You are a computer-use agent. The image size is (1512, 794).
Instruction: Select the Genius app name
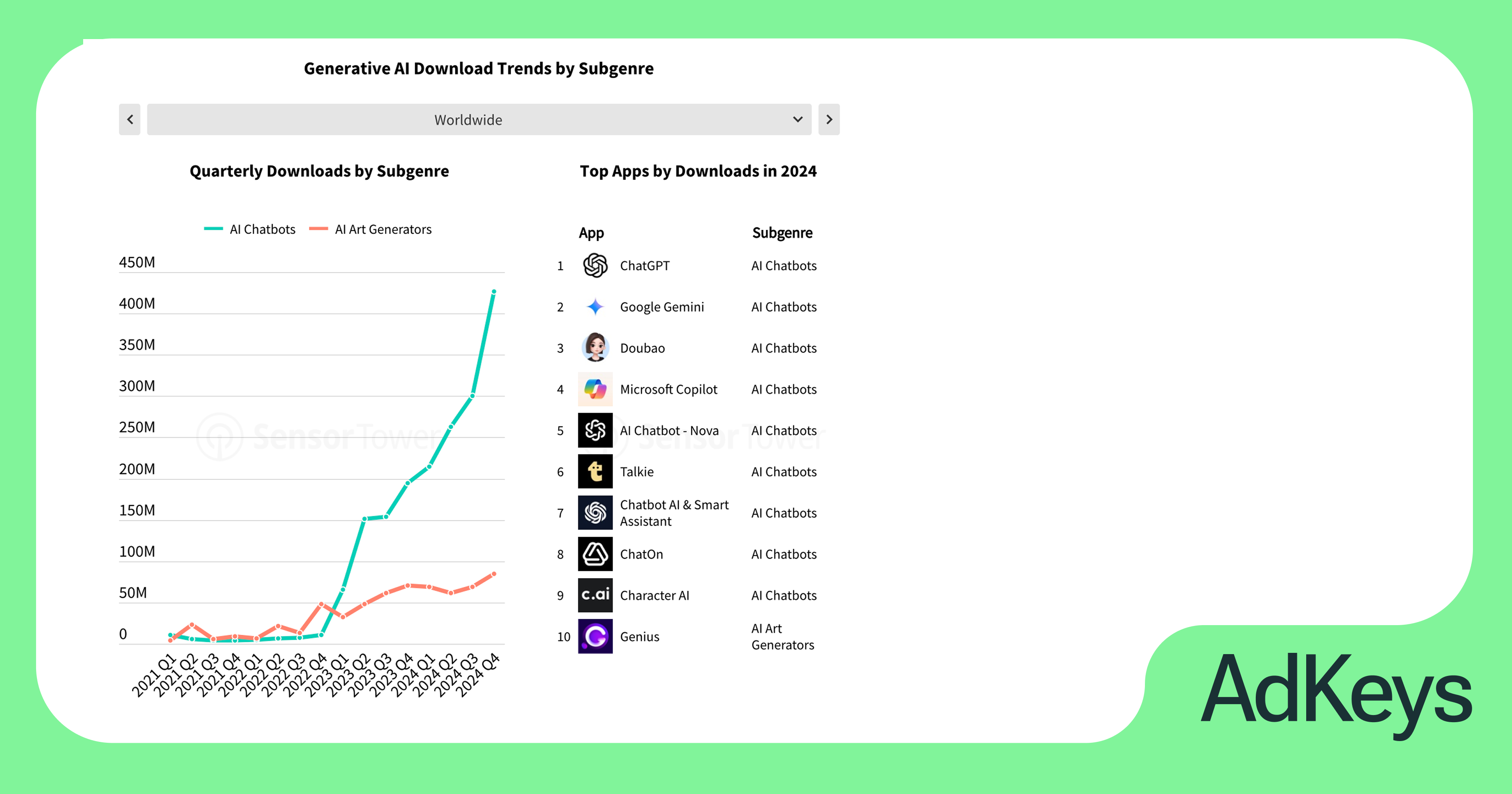(640, 636)
